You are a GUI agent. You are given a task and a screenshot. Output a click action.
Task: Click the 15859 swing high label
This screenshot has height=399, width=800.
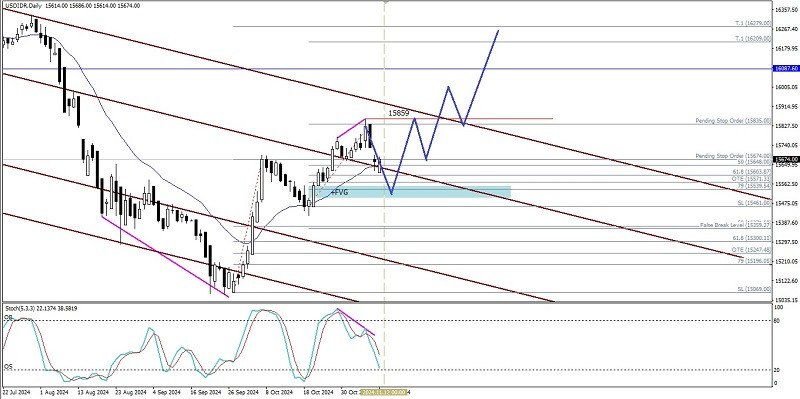[x=398, y=113]
